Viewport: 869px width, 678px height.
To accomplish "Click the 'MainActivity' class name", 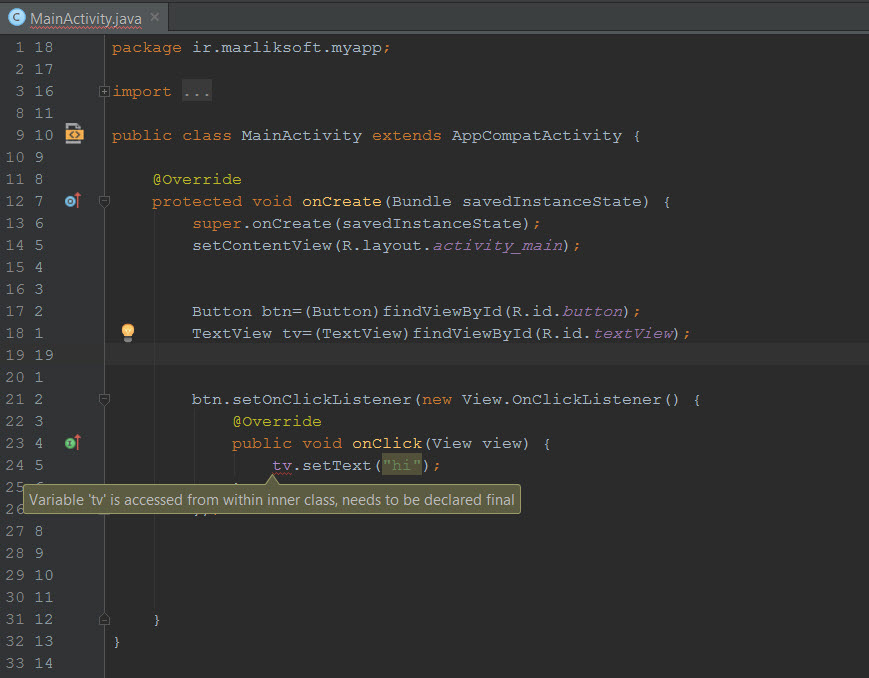I will (301, 135).
